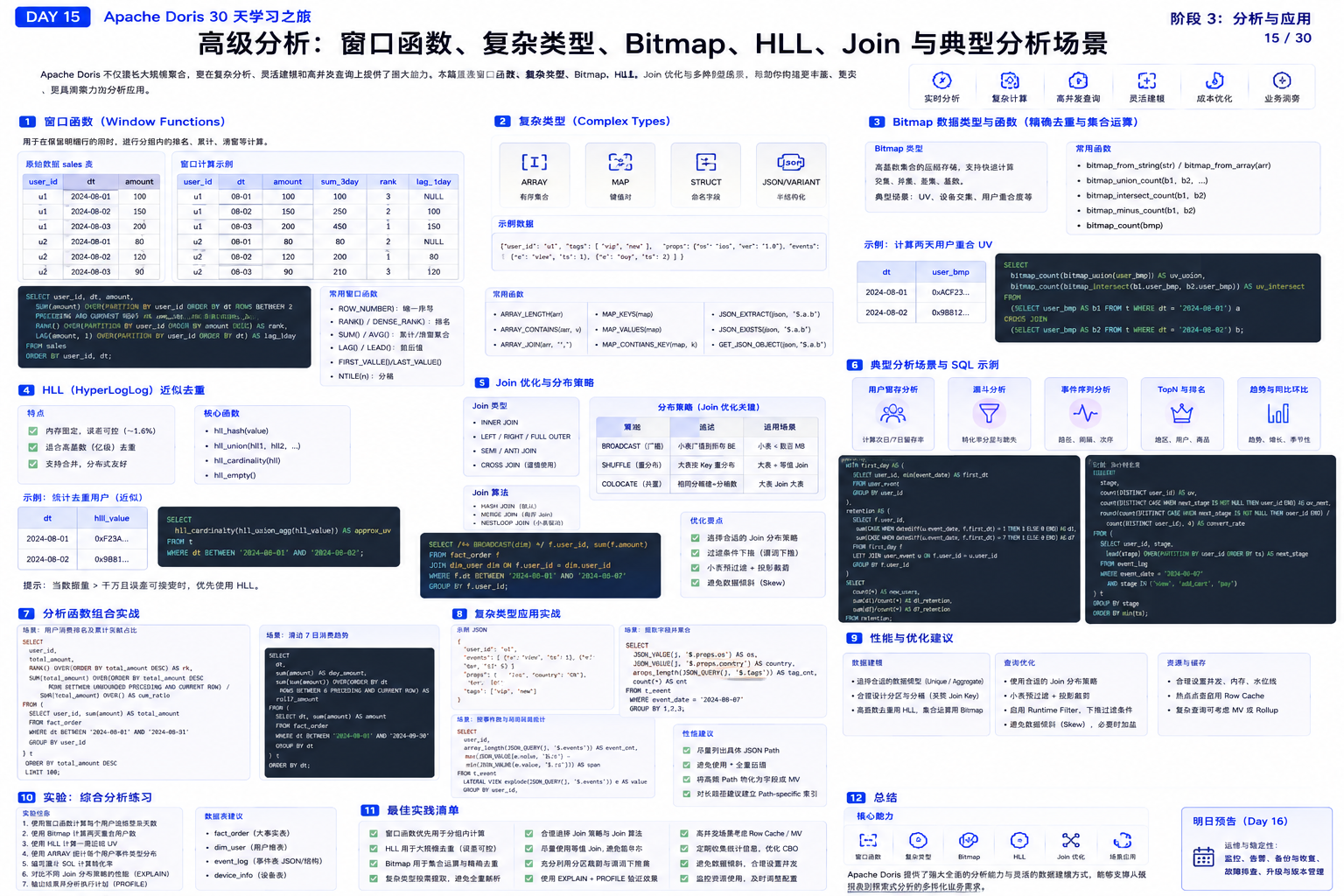The width and height of the screenshot is (1344, 896).
Task: Click the INNER JOIN list item
Action: (500, 423)
